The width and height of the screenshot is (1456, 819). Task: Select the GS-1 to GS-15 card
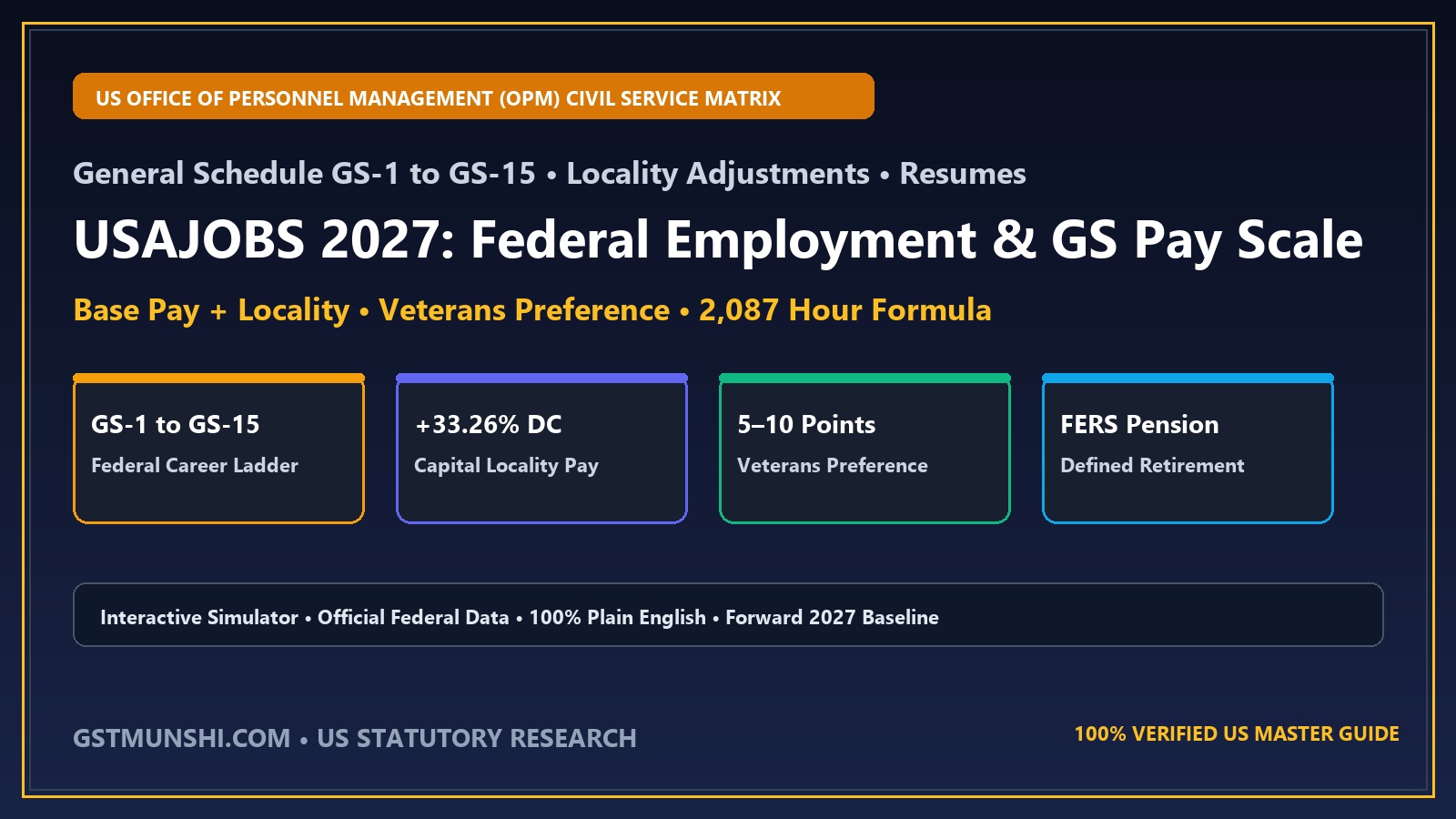pos(218,449)
